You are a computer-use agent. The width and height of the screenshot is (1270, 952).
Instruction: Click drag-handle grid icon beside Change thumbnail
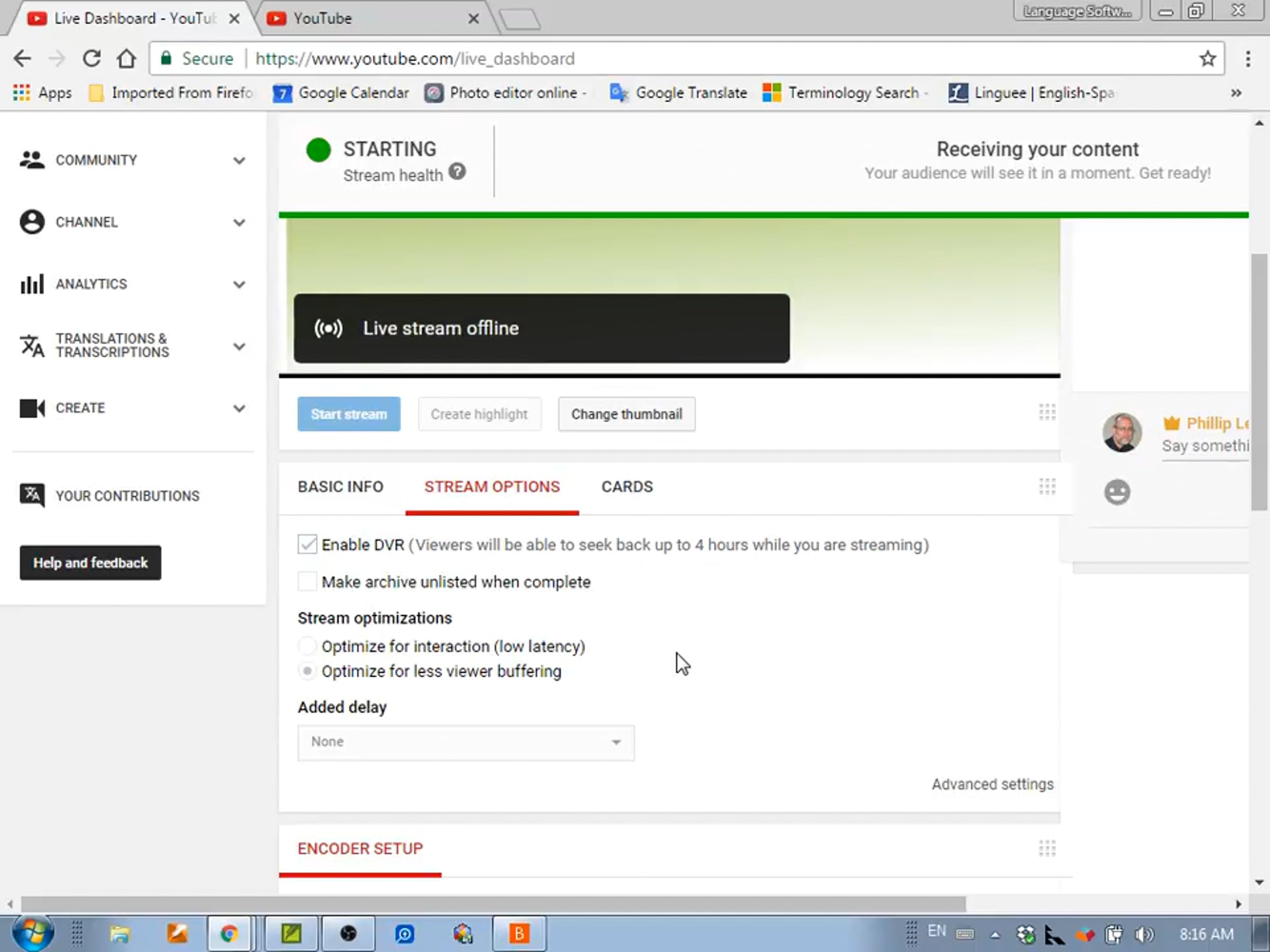tap(1047, 413)
